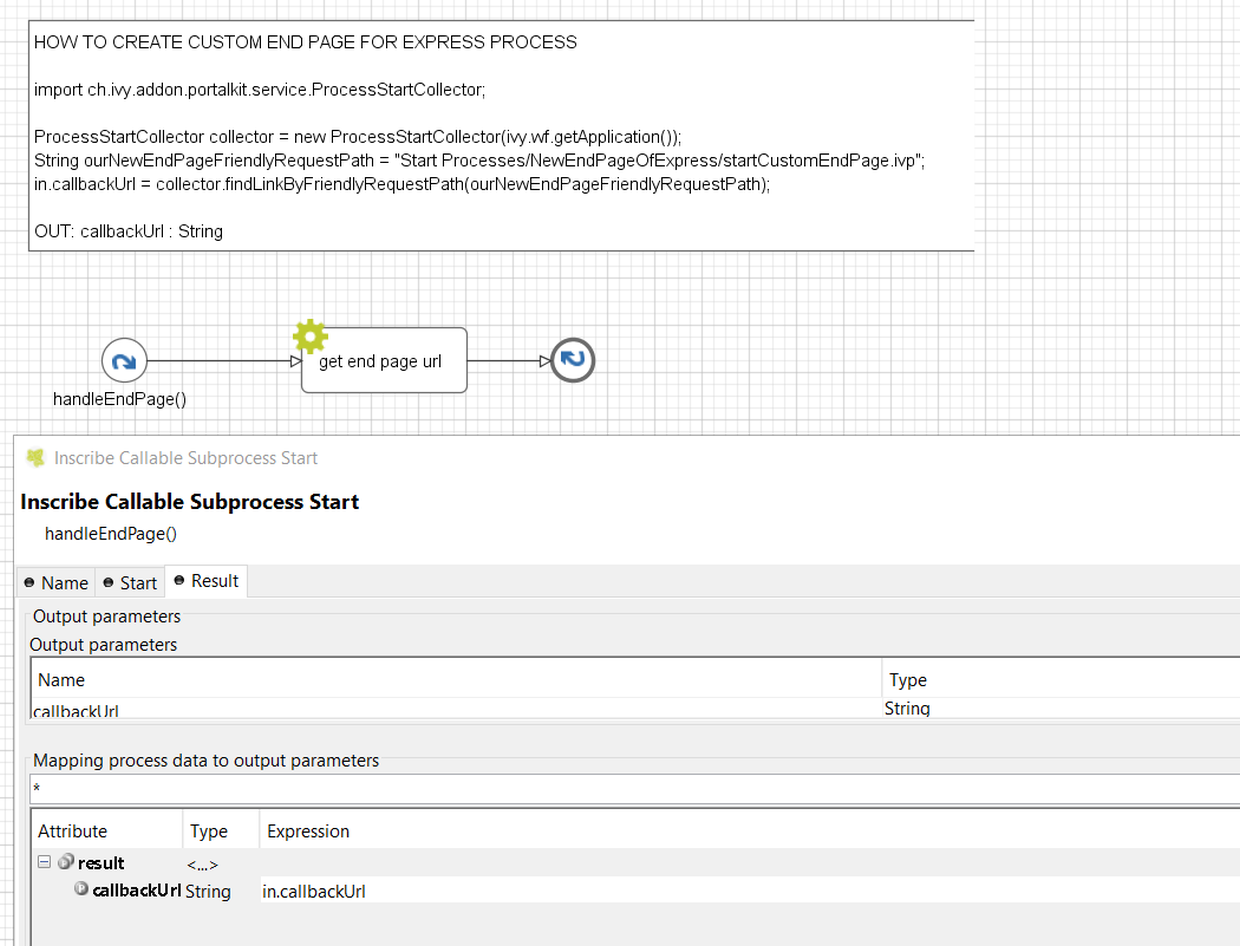Image resolution: width=1240 pixels, height=946 pixels.
Task: Select the callbackUrl output parameter row
Action: 635,709
